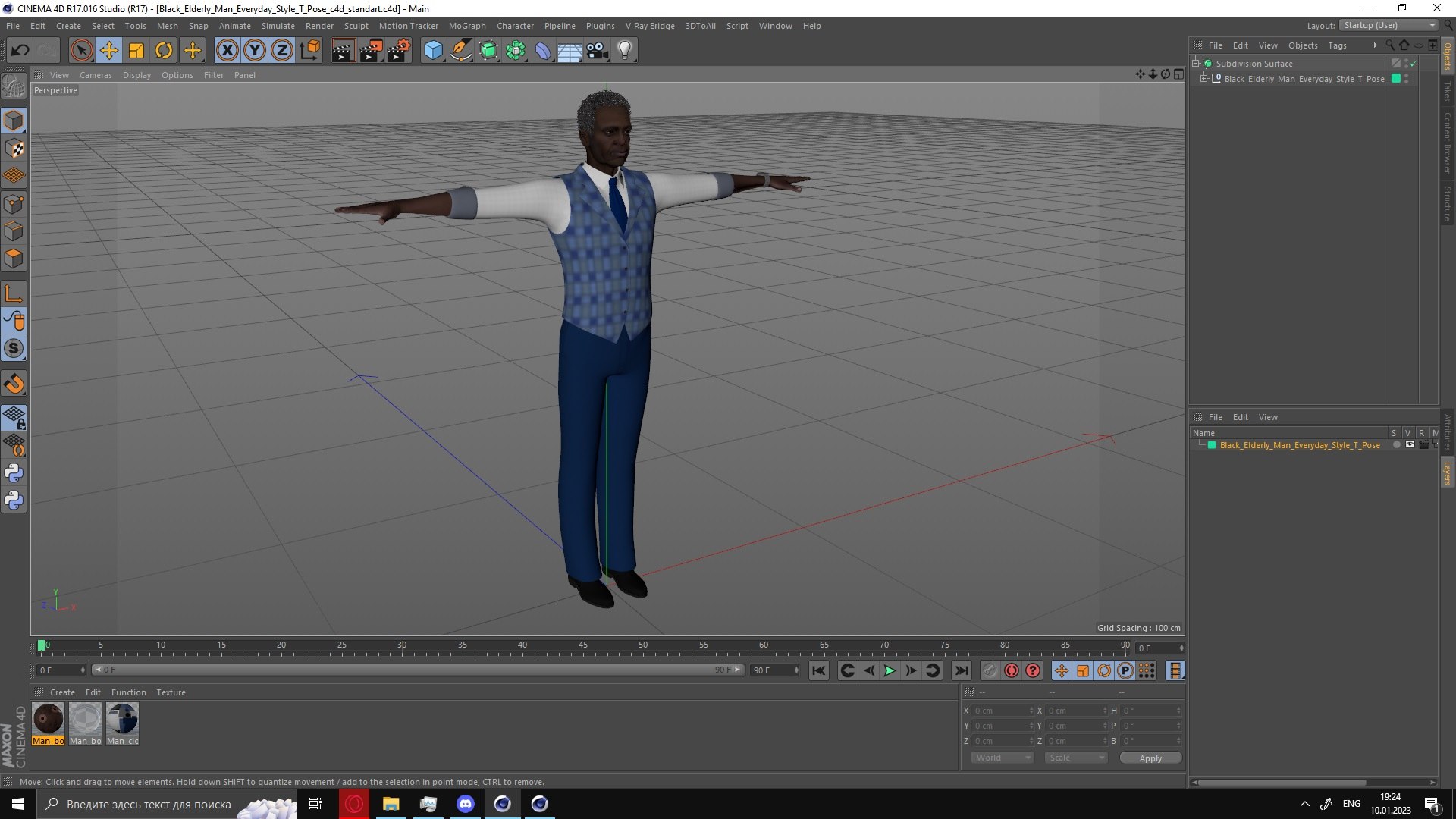
Task: Add a camera object
Action: tap(598, 51)
